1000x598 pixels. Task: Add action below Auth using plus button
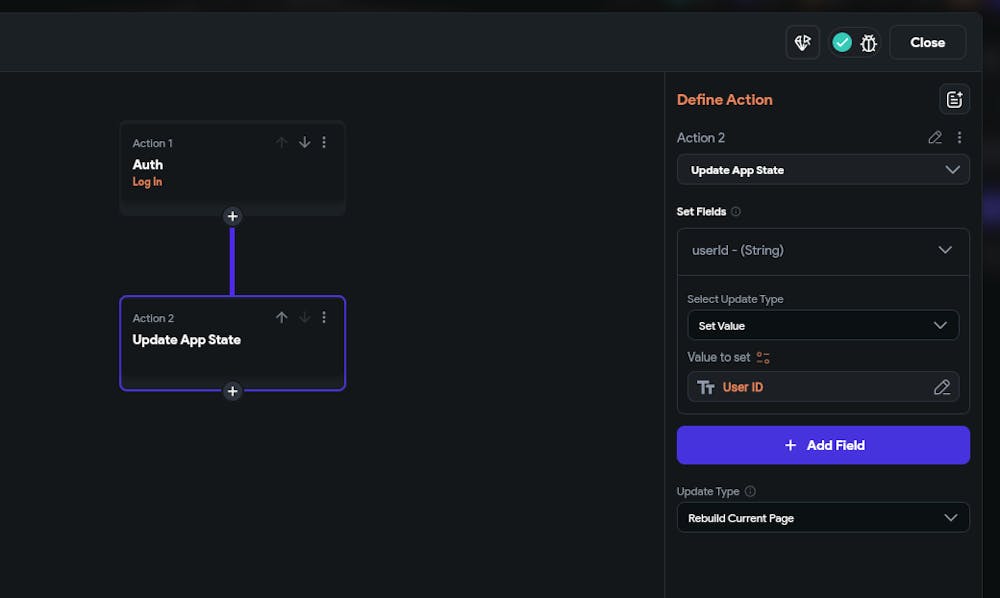[232, 216]
